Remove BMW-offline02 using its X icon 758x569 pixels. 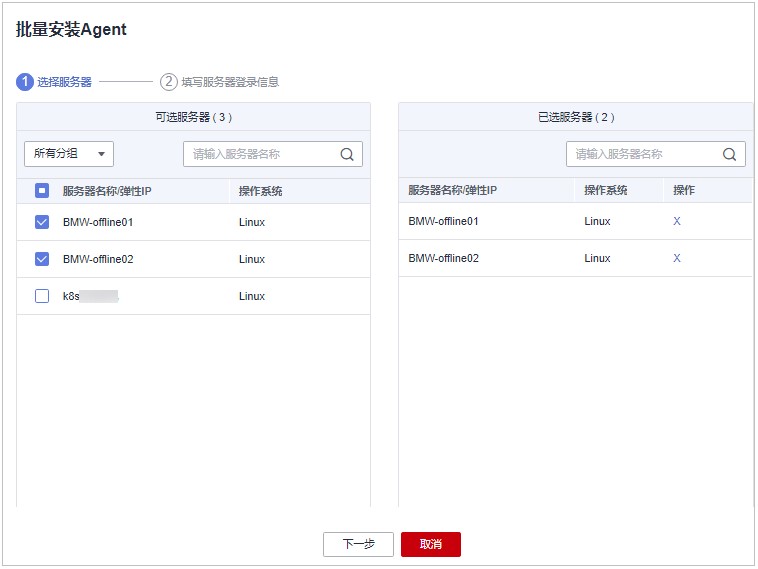[x=677, y=258]
